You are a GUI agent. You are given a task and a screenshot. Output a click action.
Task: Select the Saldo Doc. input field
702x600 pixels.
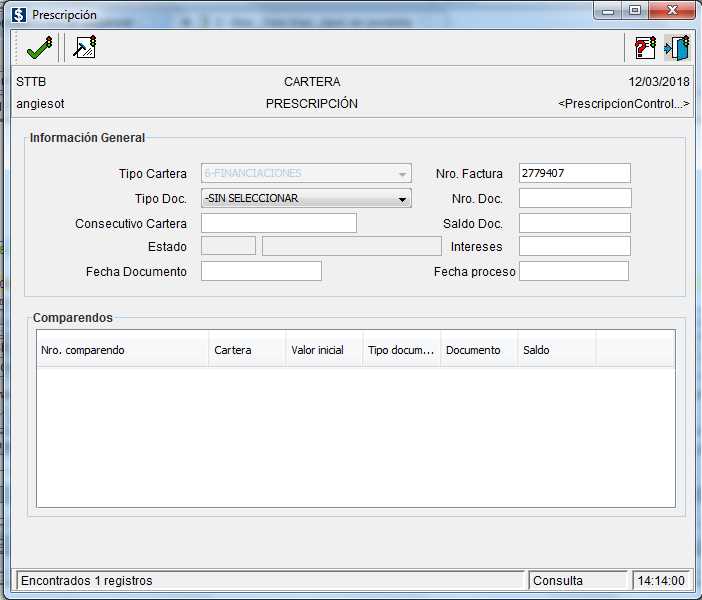pyautogui.click(x=574, y=223)
